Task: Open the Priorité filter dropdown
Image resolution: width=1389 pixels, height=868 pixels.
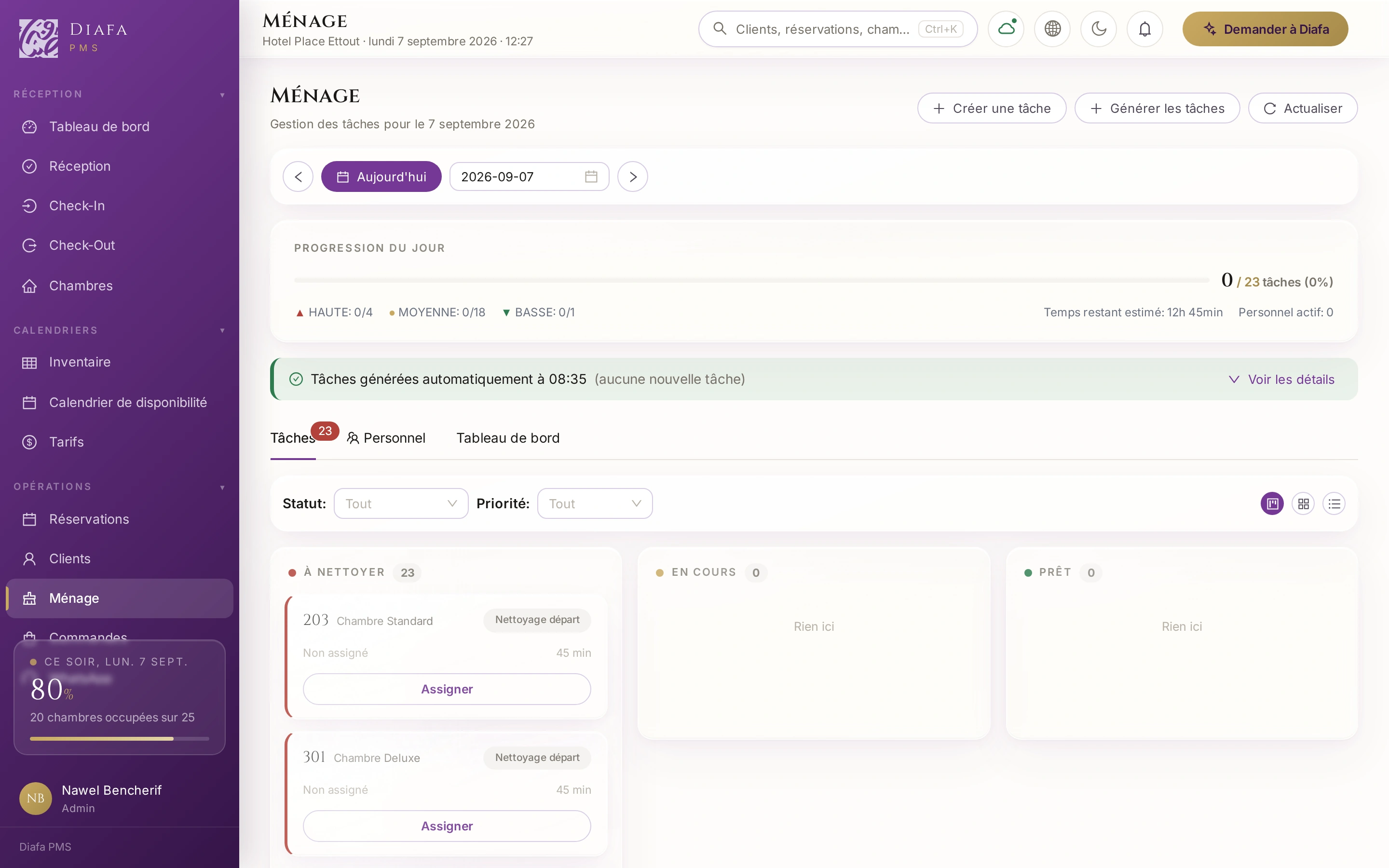Action: pyautogui.click(x=595, y=503)
